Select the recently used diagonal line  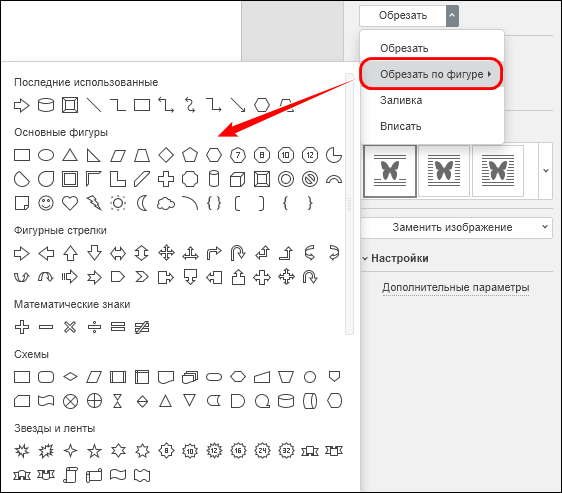94,105
